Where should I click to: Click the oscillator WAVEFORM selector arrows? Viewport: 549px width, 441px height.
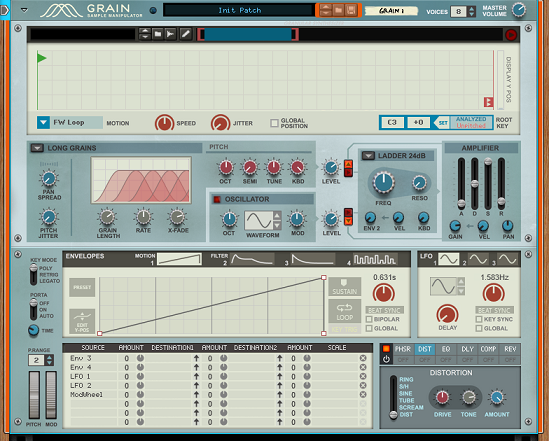click(277, 220)
